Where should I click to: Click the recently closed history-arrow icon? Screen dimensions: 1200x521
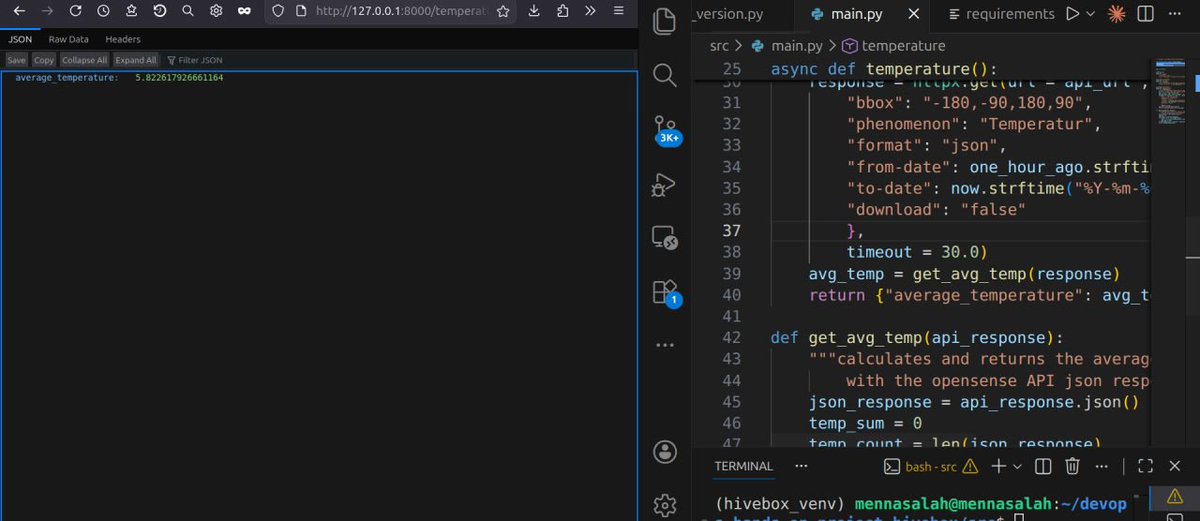pyautogui.click(x=160, y=12)
